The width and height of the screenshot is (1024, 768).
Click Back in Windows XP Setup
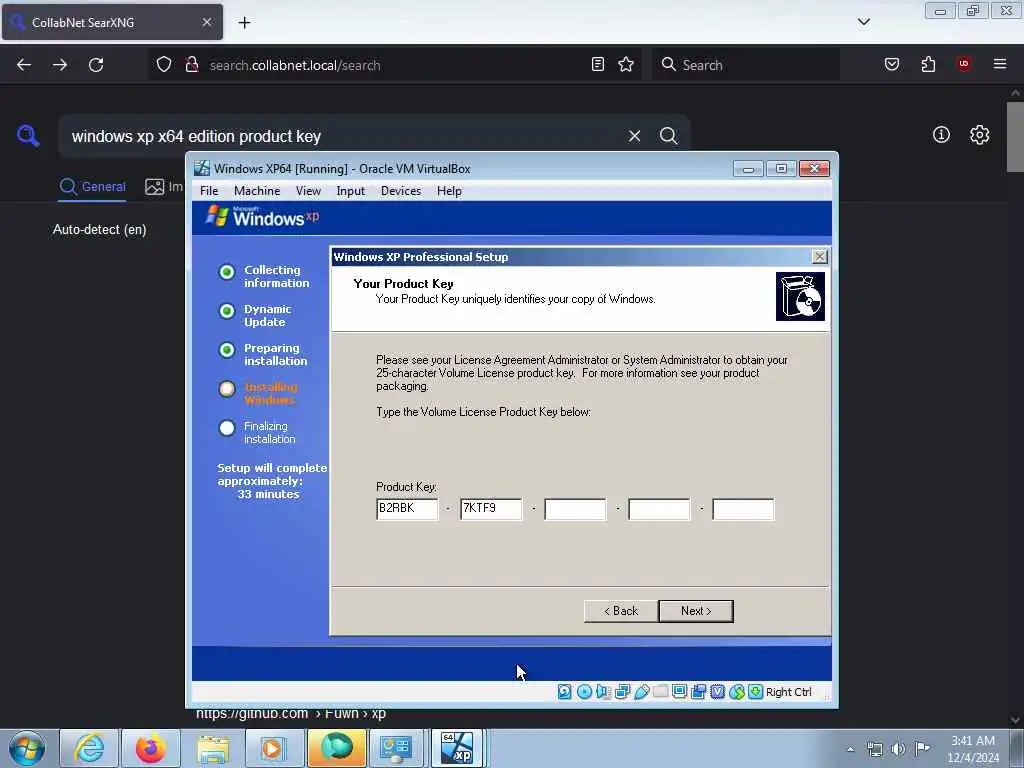620,611
